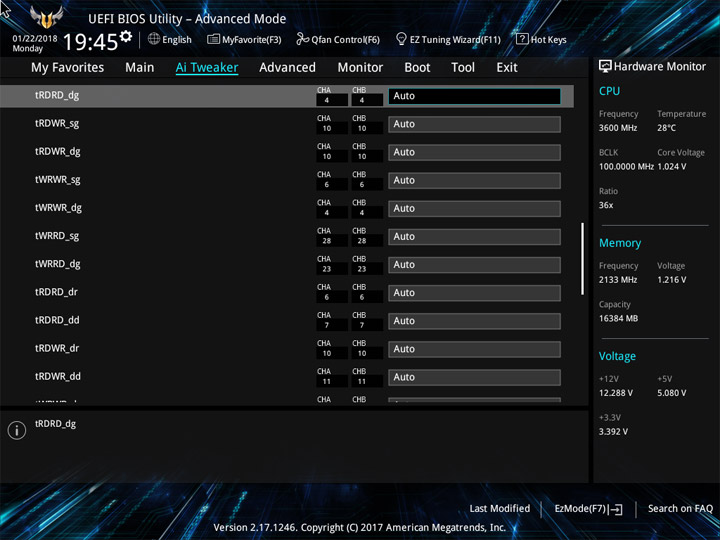Screen dimensions: 720x540
Task: Click the tRDRD_dr Auto field
Action: 474,293
